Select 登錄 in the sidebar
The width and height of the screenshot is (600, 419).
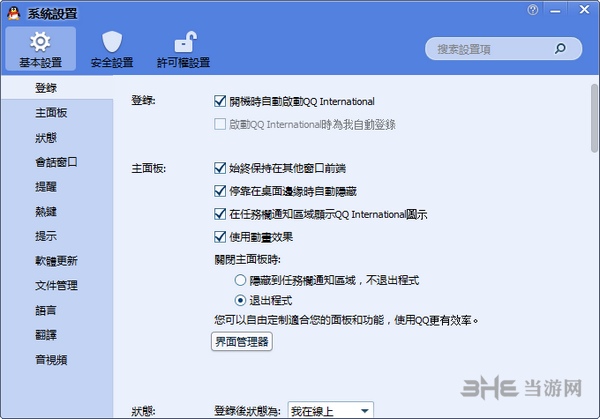click(57, 88)
